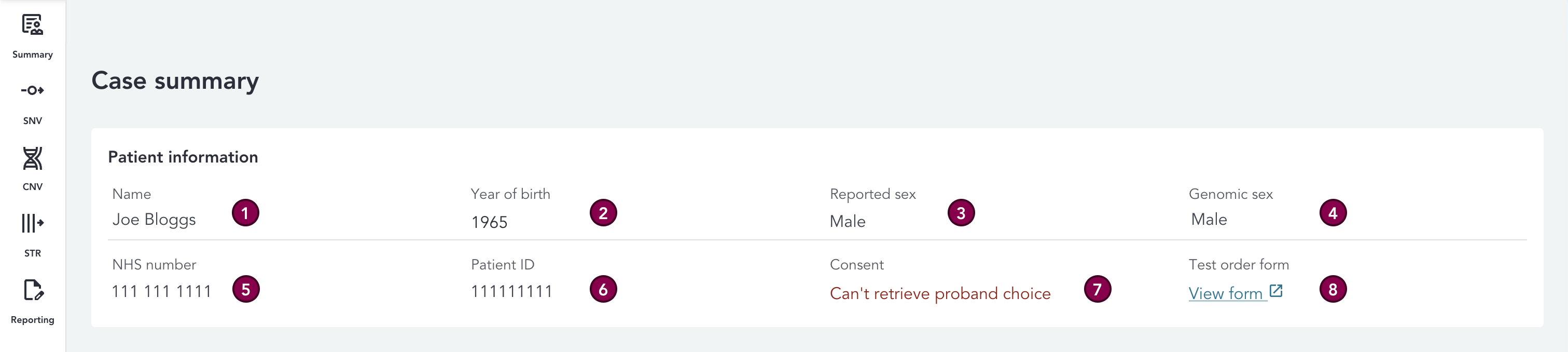Select the STR repeat icon
Image resolution: width=1568 pixels, height=352 pixels.
(x=32, y=223)
